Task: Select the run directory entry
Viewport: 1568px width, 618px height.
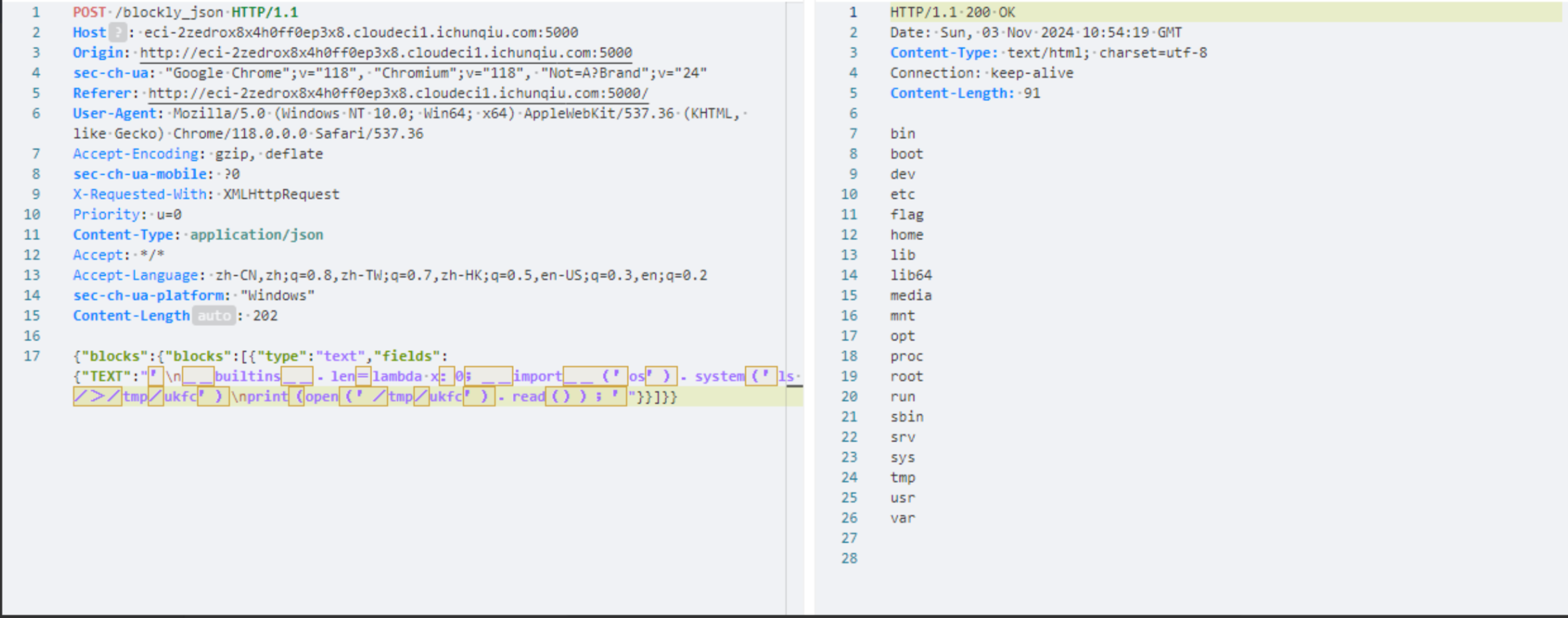Action: [x=903, y=396]
